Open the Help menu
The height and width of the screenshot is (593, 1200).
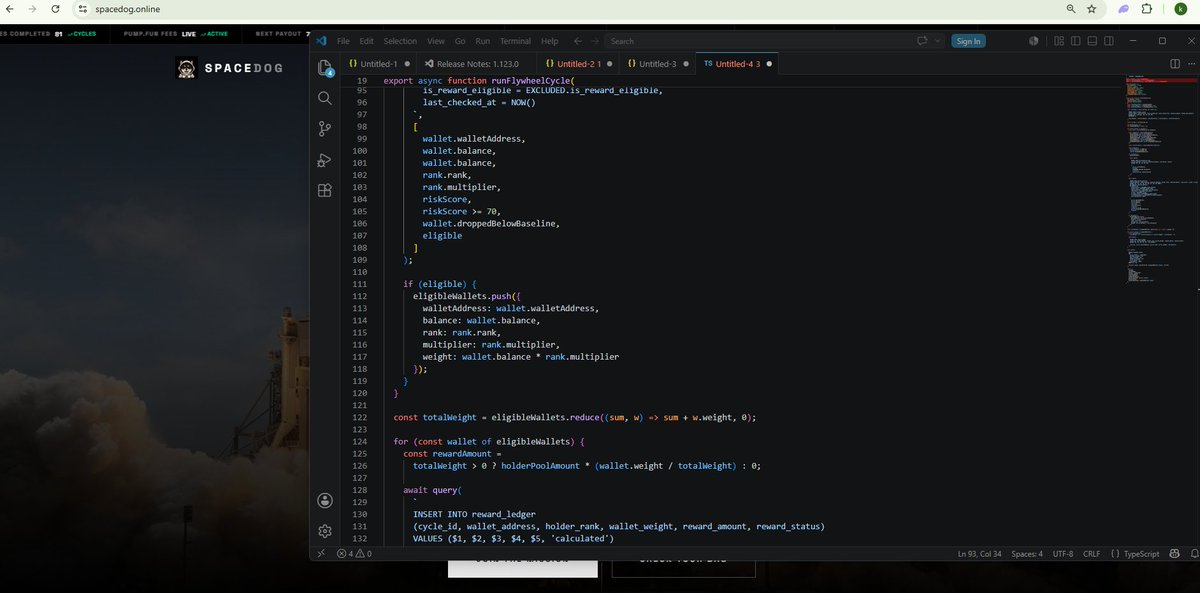(549, 41)
